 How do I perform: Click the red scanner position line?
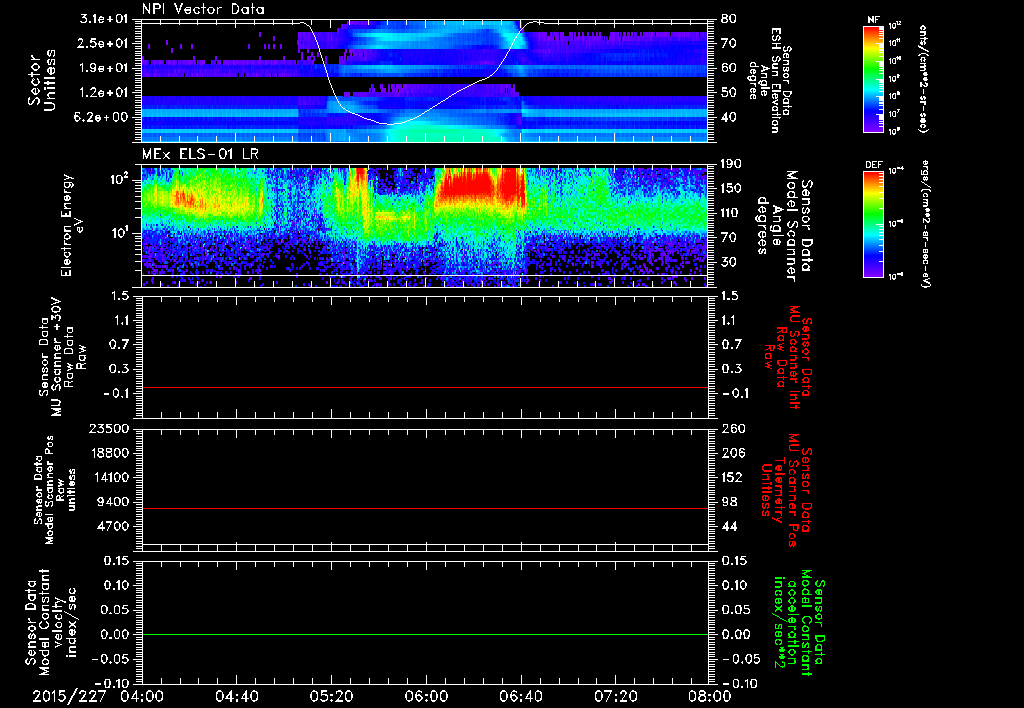(x=424, y=508)
